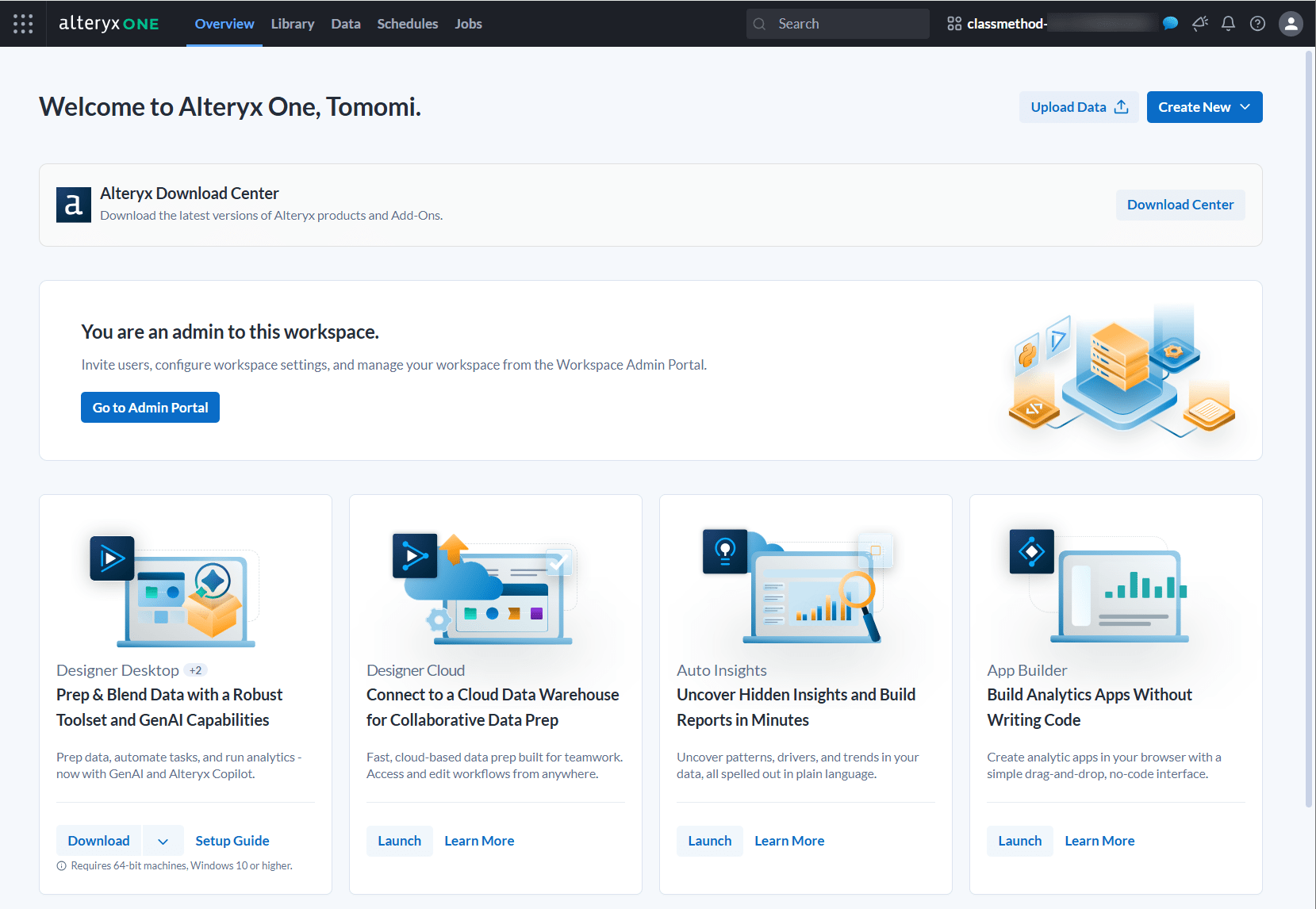Click the Alteryx ONE logo
Screen dimensions: 1316x909
[109, 23]
